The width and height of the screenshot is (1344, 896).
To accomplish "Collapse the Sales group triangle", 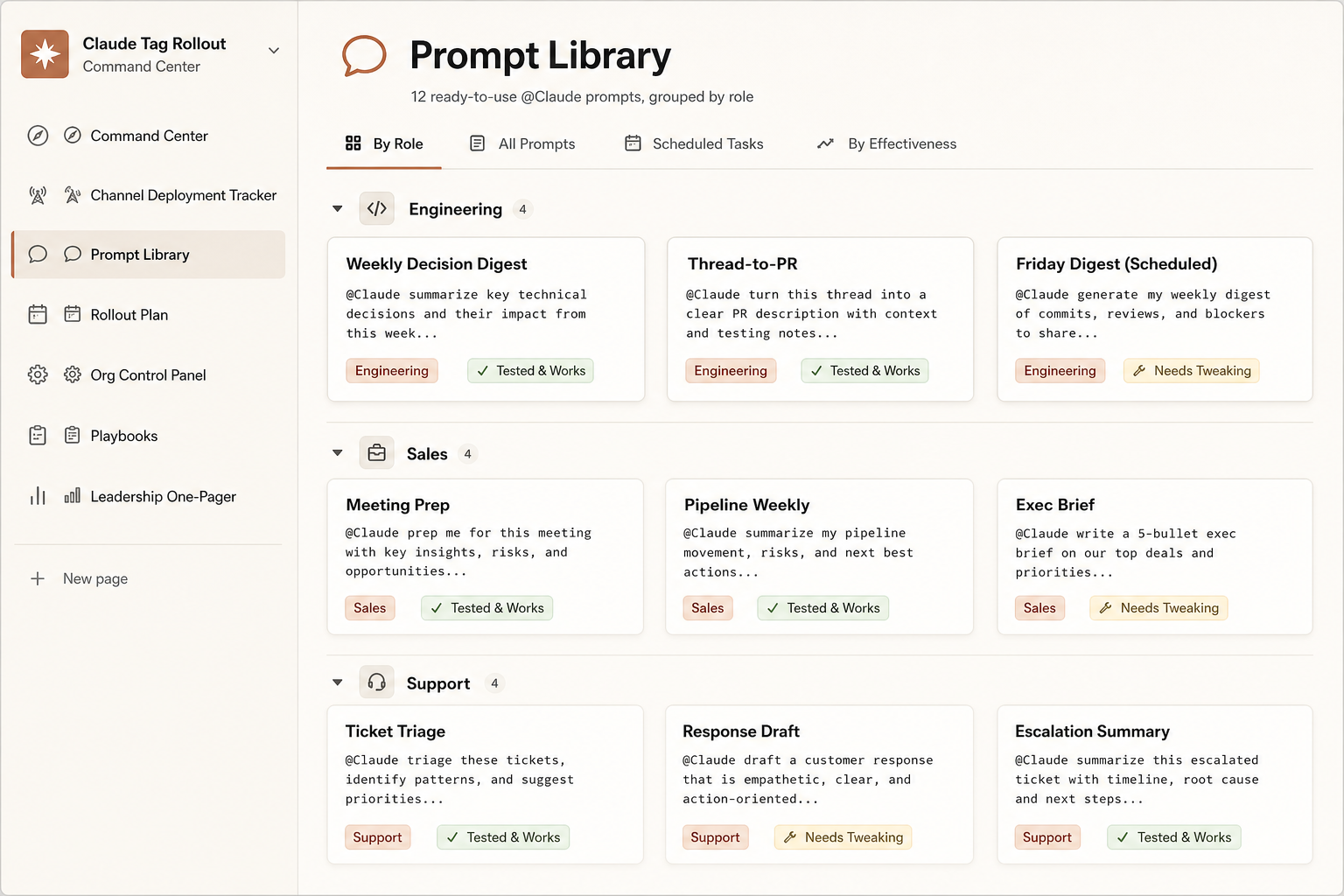I will click(x=338, y=453).
